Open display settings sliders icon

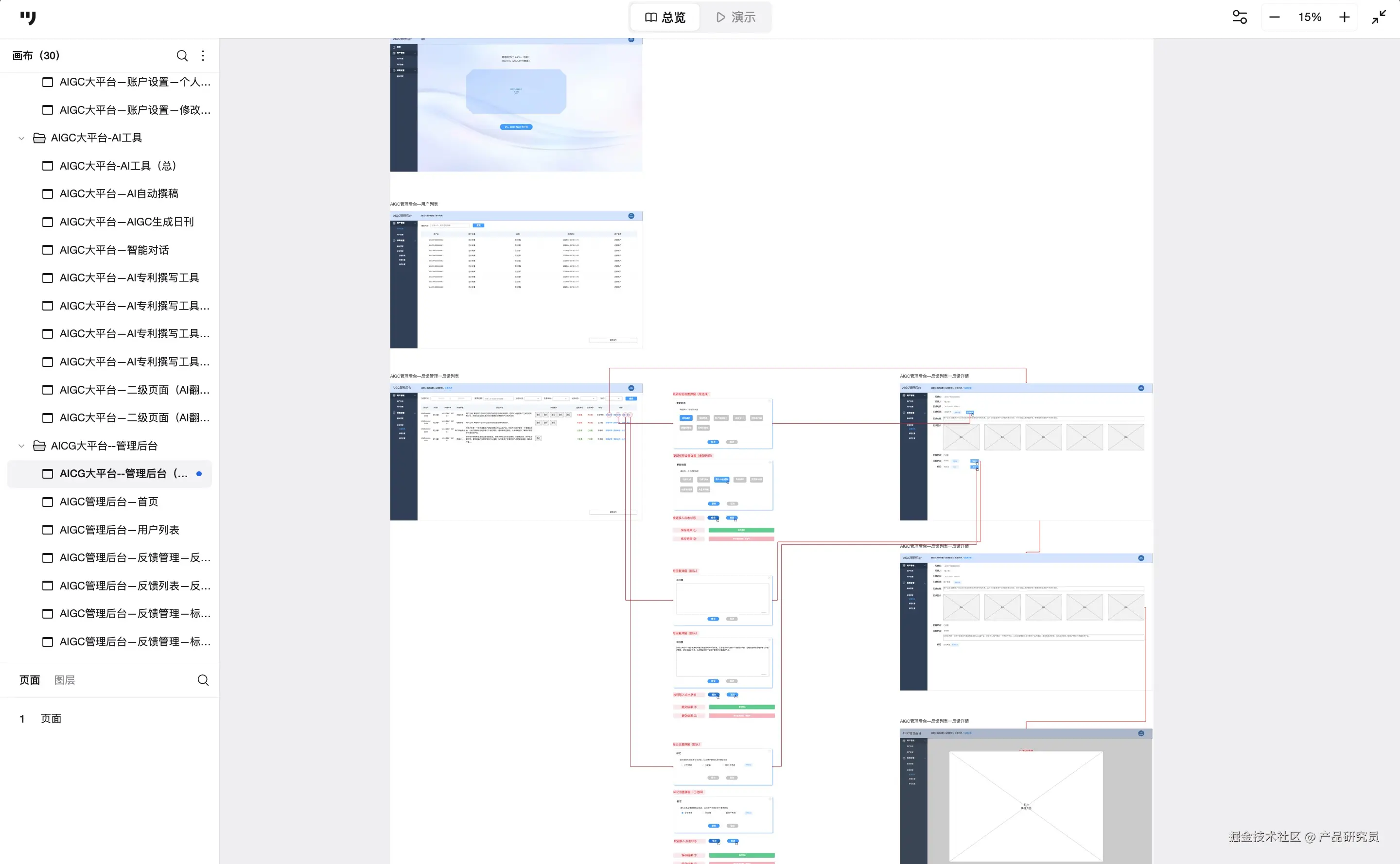[x=1240, y=17]
